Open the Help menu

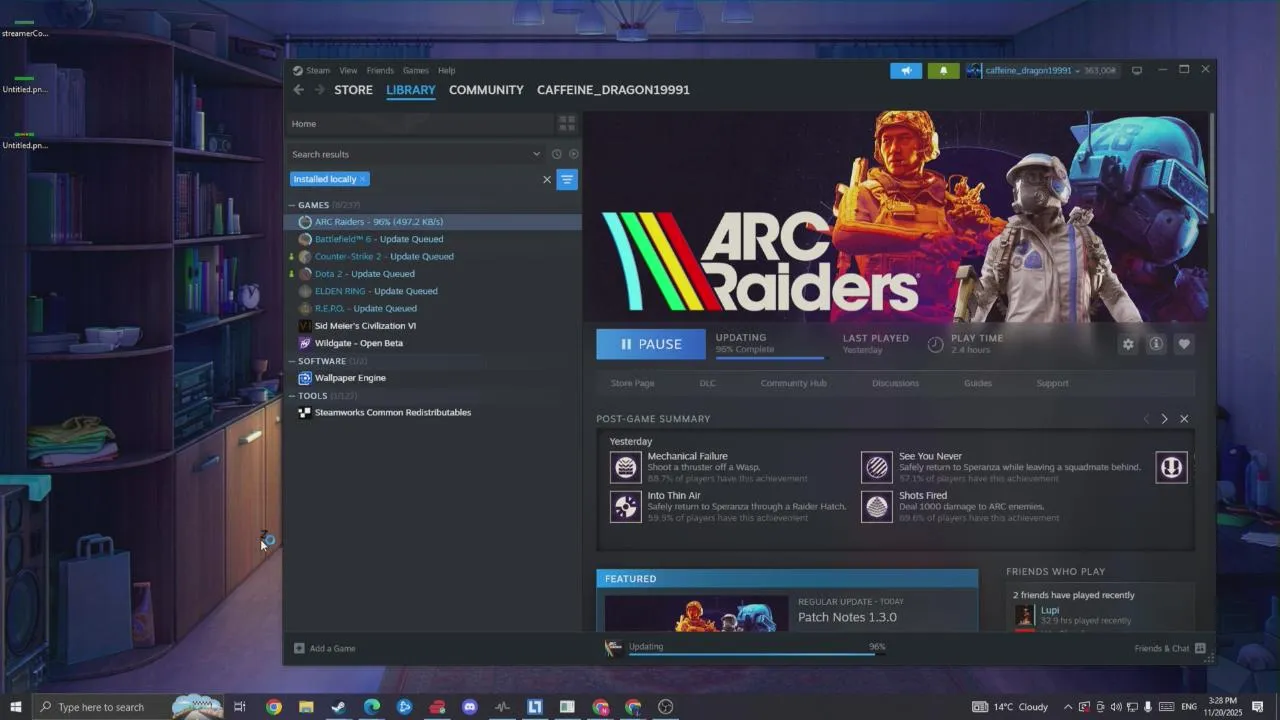click(x=447, y=71)
